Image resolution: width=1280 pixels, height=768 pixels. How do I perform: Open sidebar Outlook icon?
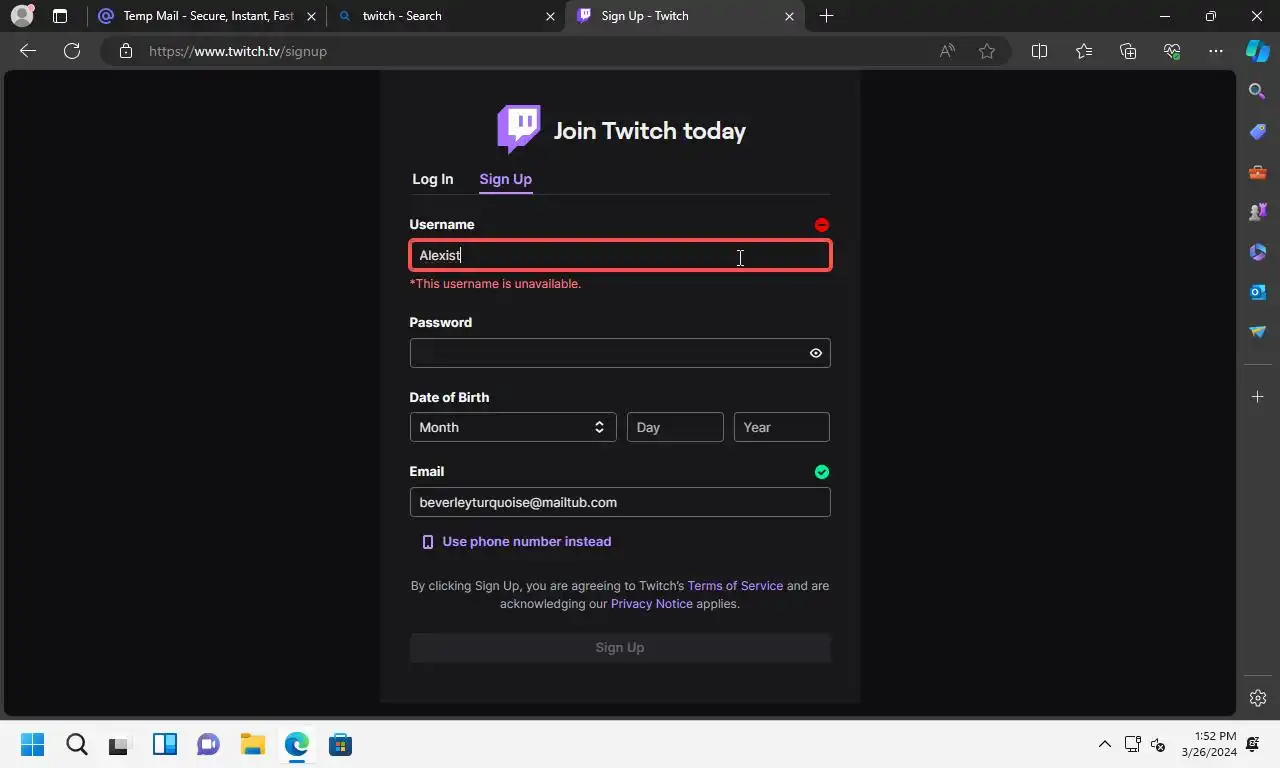pyautogui.click(x=1258, y=292)
